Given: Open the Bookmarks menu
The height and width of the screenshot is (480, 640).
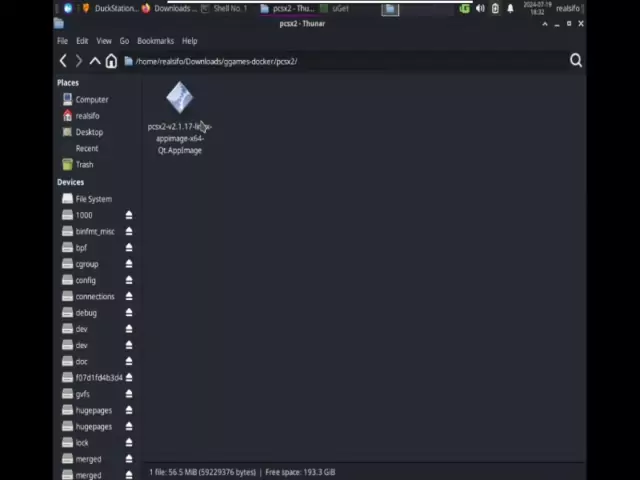Looking at the screenshot, I should pyautogui.click(x=155, y=41).
